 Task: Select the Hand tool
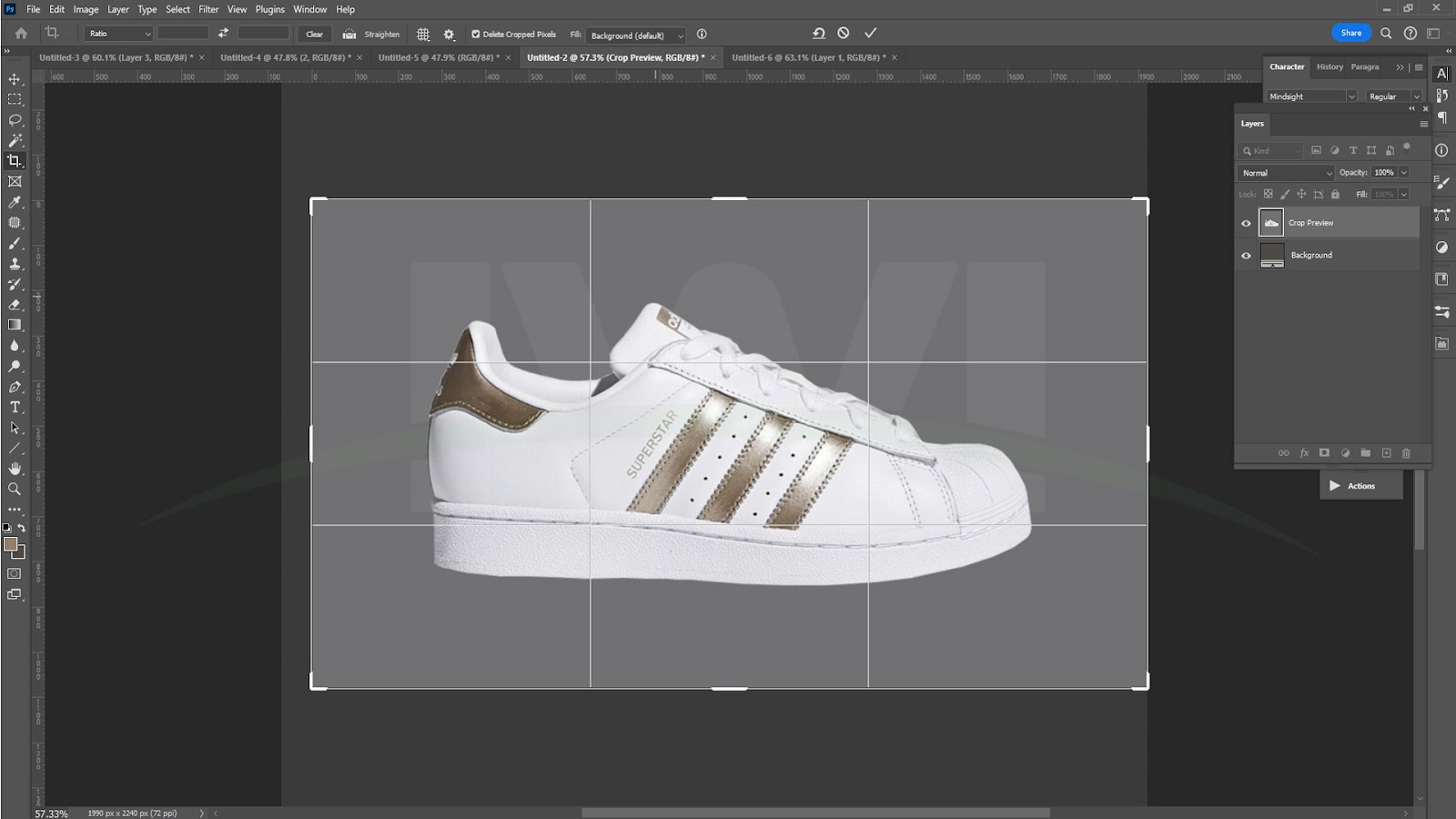pos(15,468)
